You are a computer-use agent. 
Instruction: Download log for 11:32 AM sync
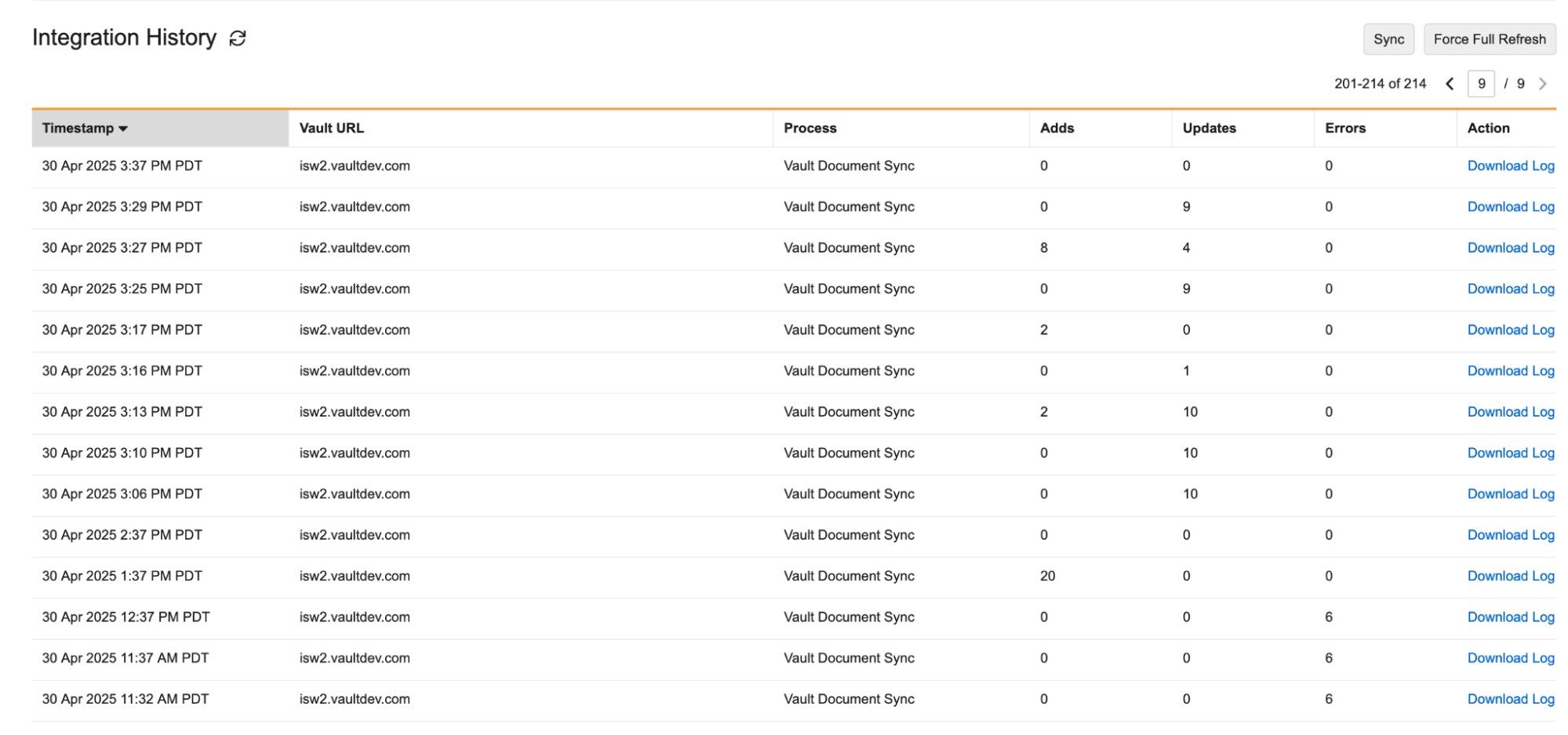point(1510,699)
